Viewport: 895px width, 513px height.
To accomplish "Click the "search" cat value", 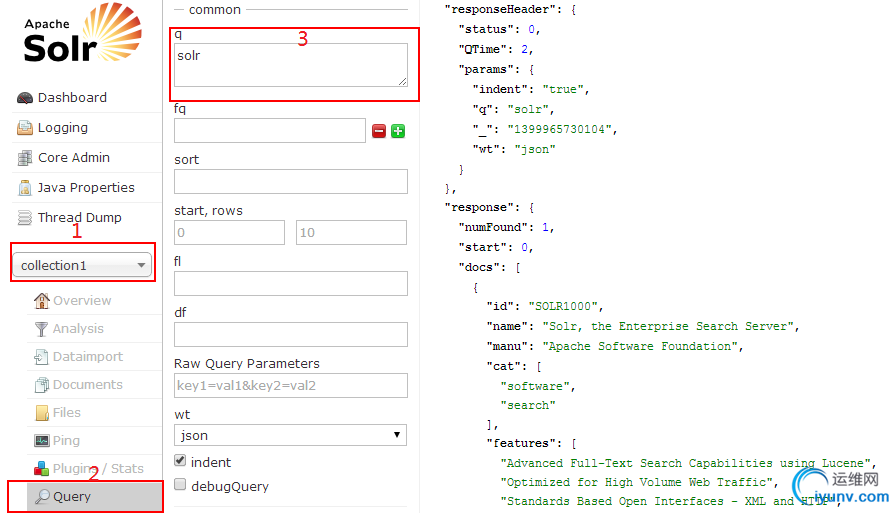I will [528, 405].
